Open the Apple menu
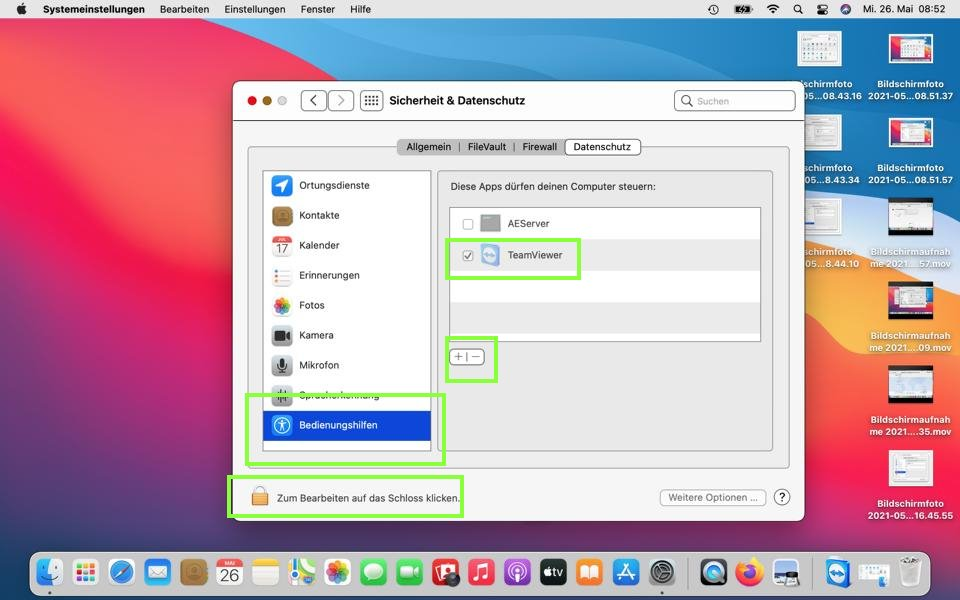Image resolution: width=960 pixels, height=600 pixels. (x=21, y=9)
